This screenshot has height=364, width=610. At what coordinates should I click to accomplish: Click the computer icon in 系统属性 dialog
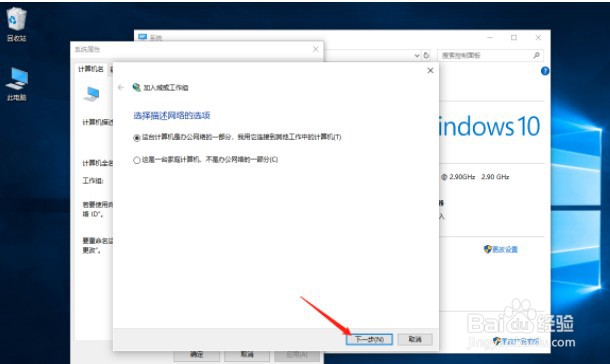(92, 94)
